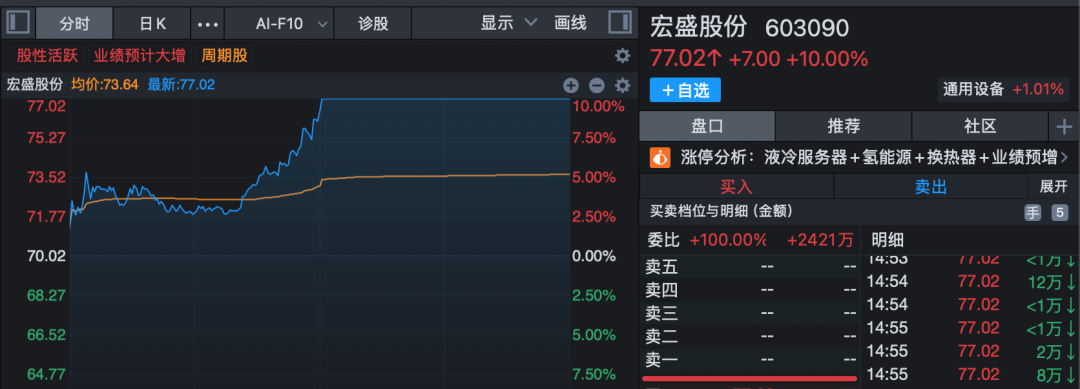Click the stock code 603090
This screenshot has height=389, width=1080.
coord(807,28)
